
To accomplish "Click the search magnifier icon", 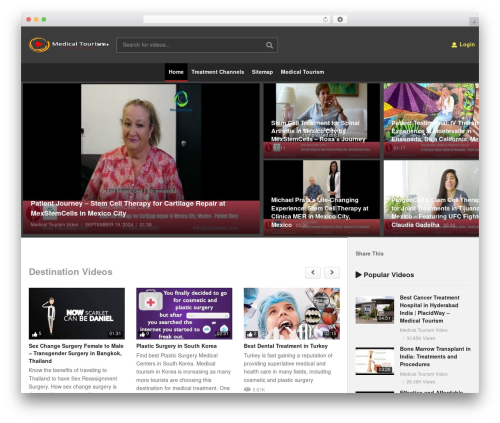I will click(x=269, y=45).
